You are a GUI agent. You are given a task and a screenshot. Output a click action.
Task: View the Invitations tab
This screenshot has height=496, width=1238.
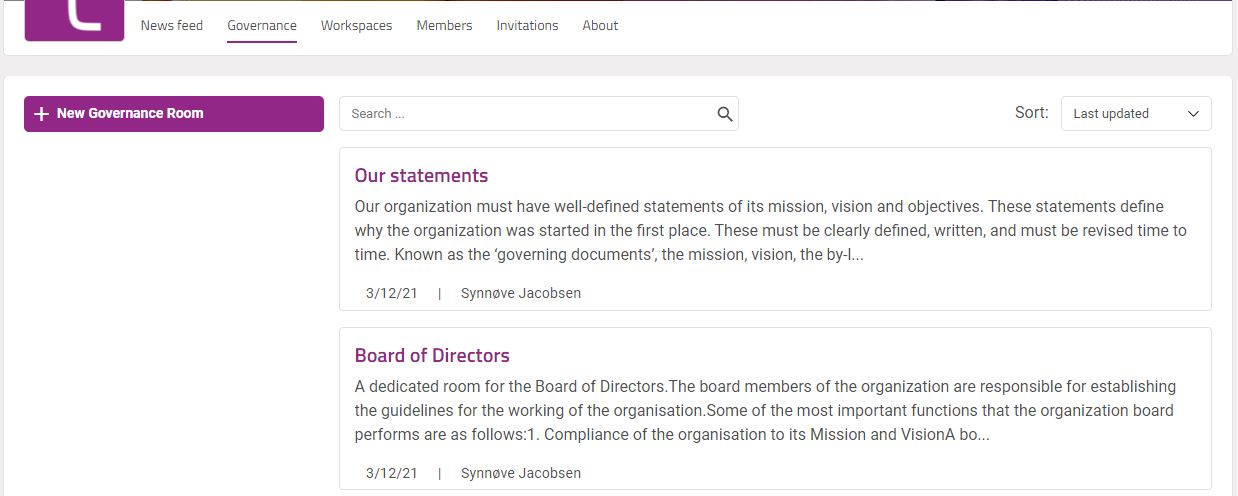point(527,26)
